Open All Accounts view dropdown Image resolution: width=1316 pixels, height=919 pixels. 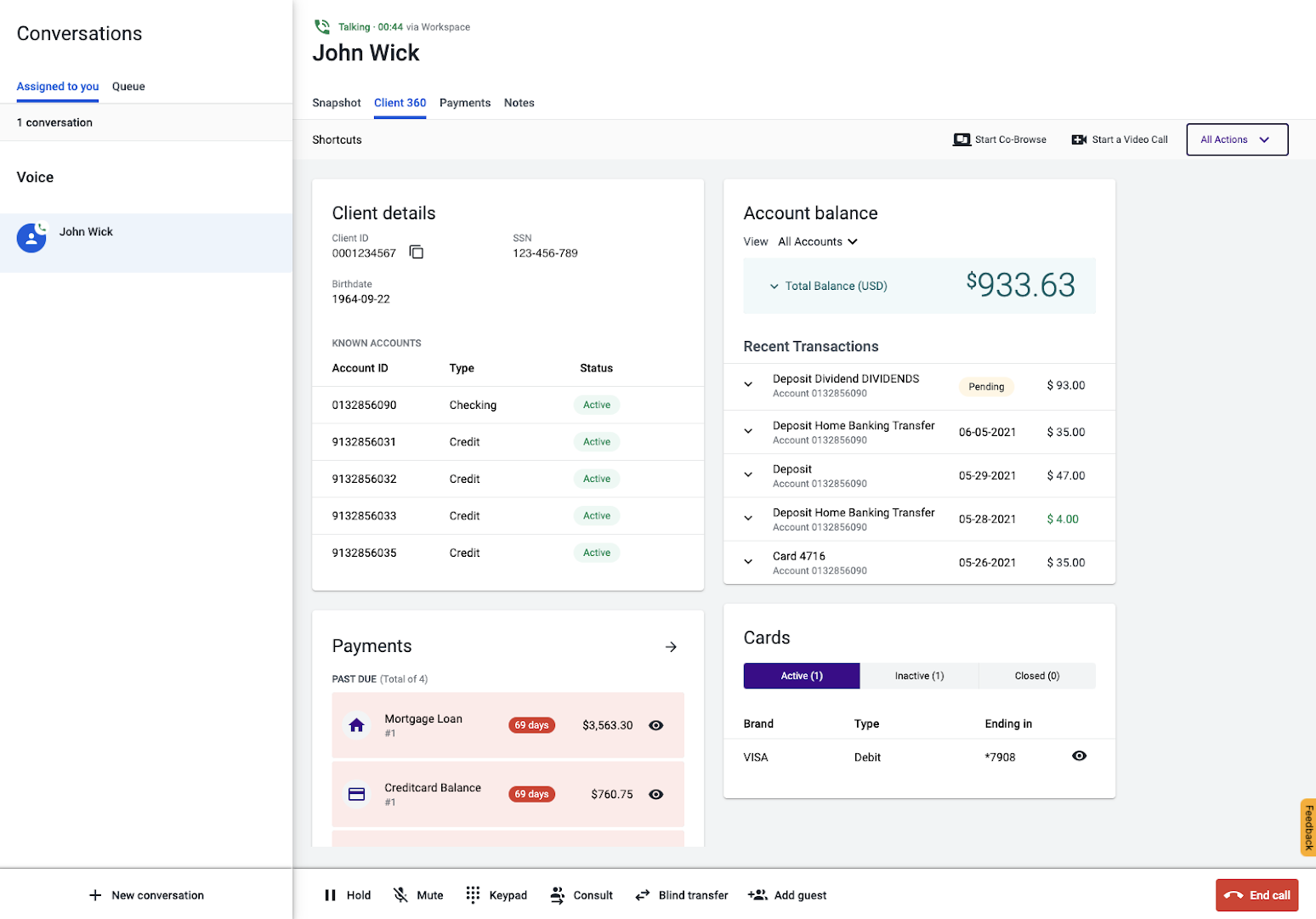[x=818, y=241]
